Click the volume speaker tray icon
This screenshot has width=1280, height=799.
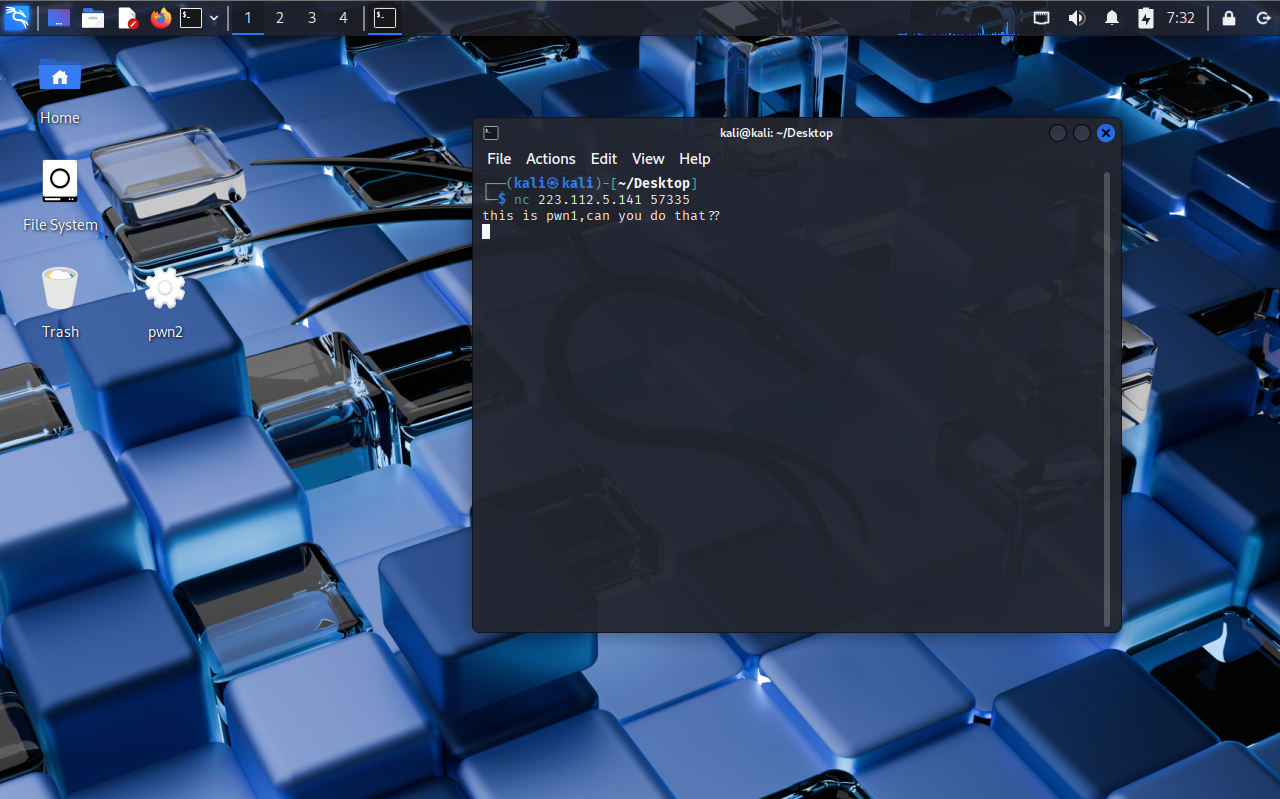(x=1077, y=18)
